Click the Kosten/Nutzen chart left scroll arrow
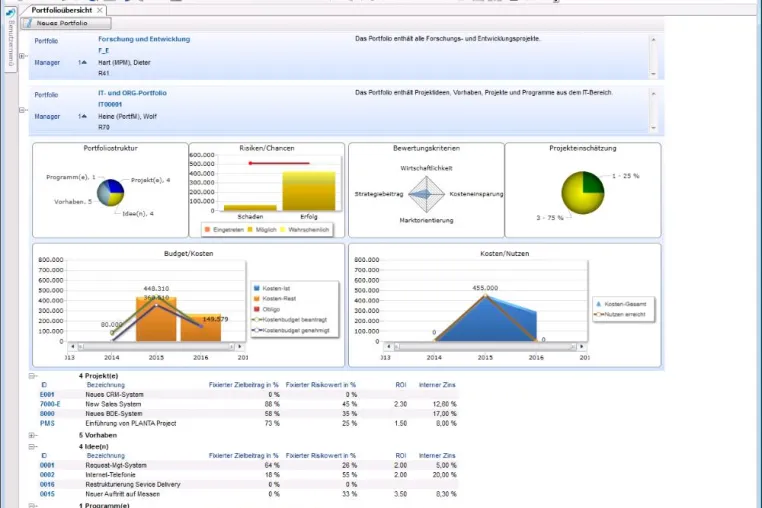The height and width of the screenshot is (508, 762). point(389,347)
